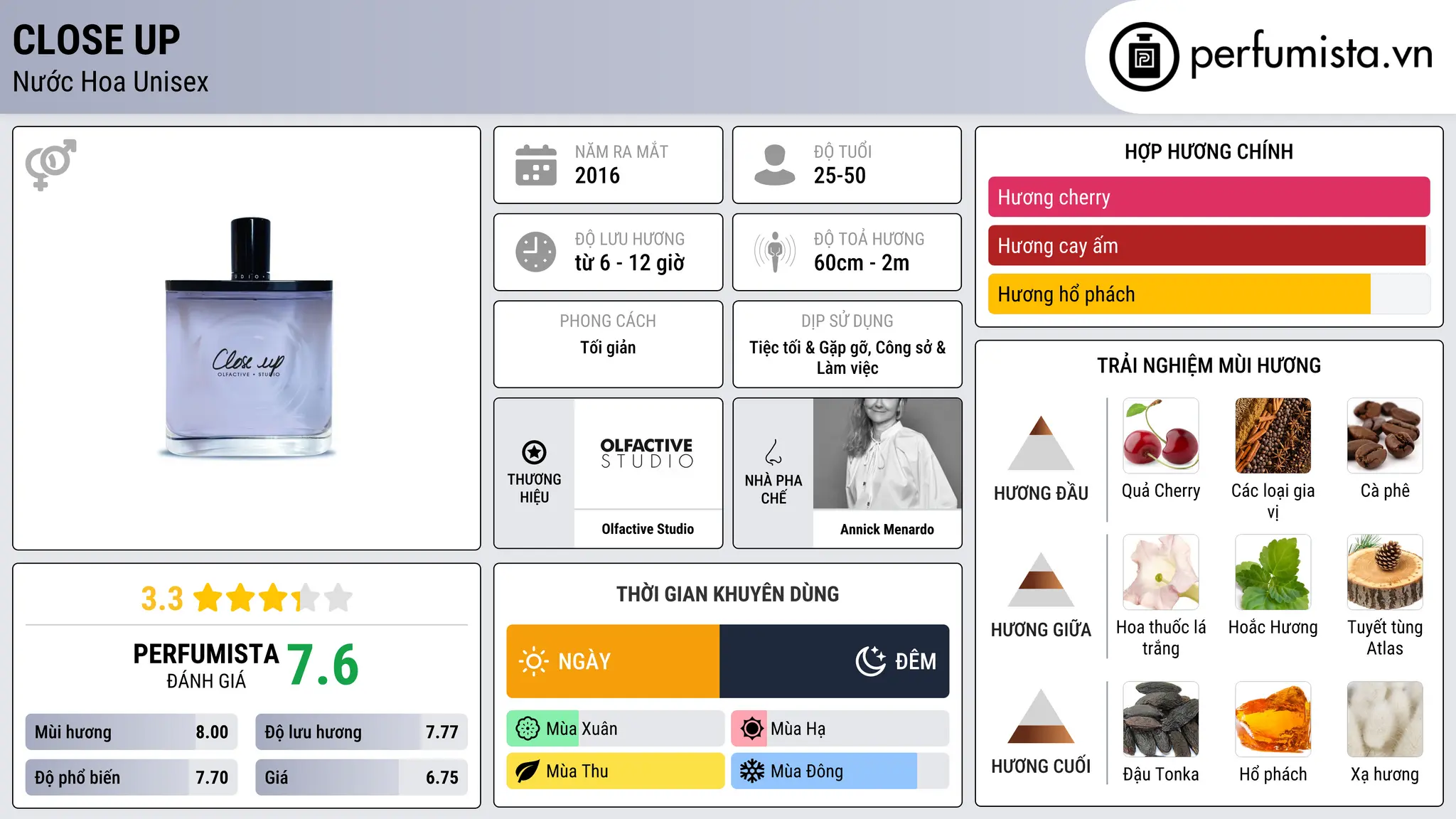Viewport: 1456px width, 819px height.
Task: Click the Olfactive Studio brand name link
Action: tap(648, 529)
